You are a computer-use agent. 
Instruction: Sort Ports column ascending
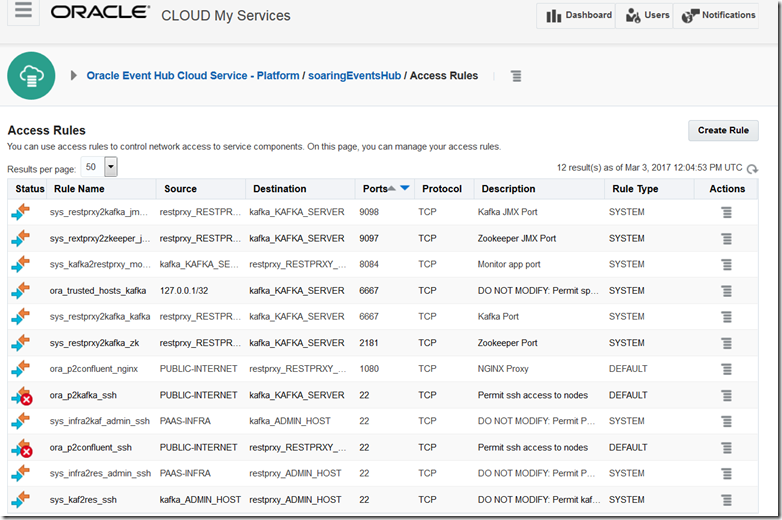pos(392,188)
